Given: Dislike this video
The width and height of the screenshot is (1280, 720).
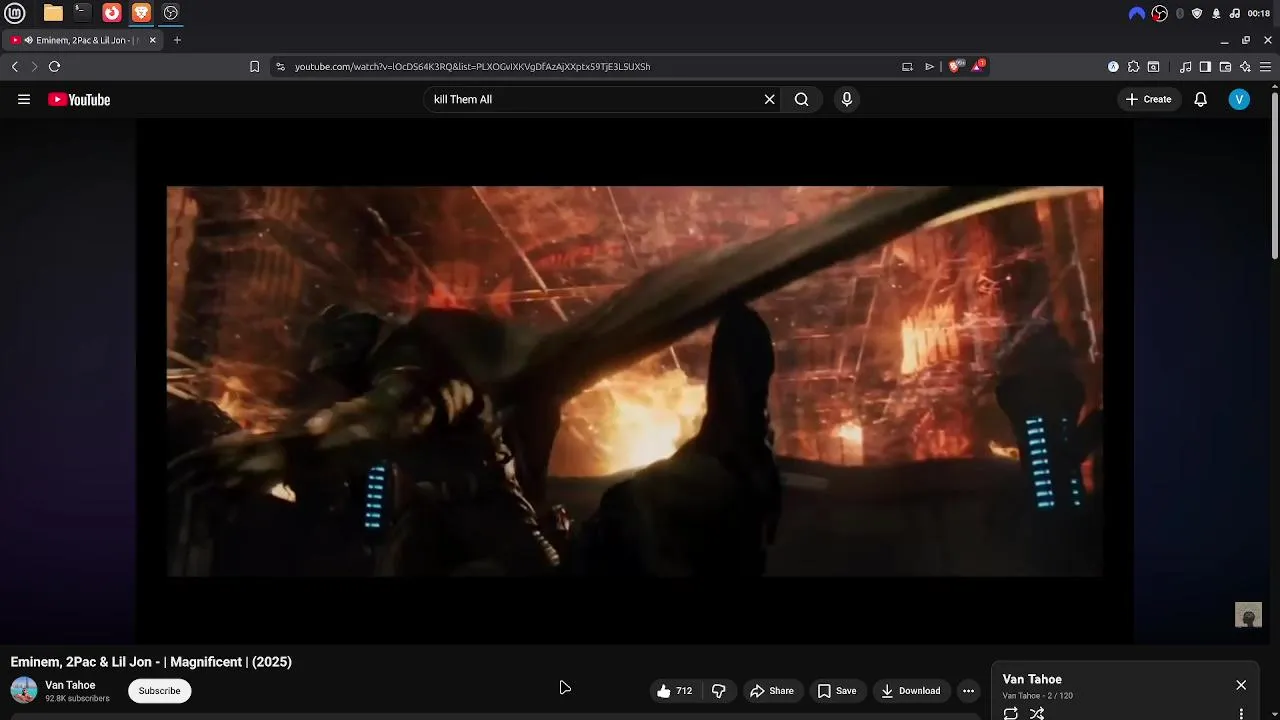Looking at the screenshot, I should [x=718, y=691].
